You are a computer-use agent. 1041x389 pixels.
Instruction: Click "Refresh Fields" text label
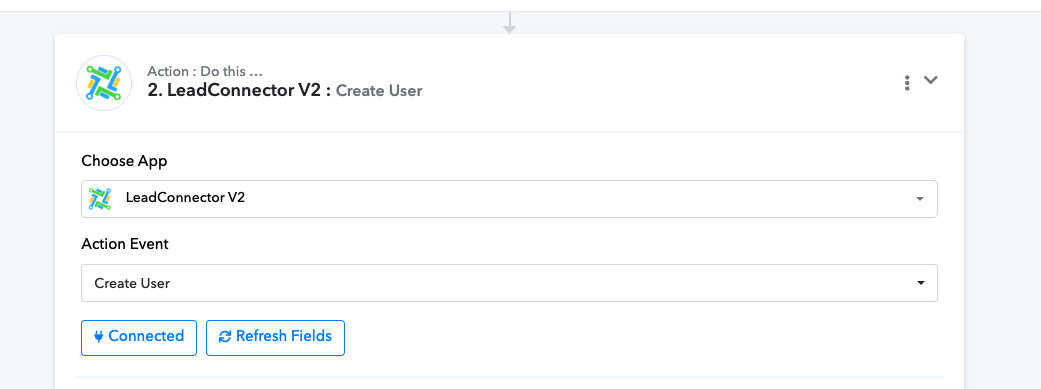tap(283, 337)
